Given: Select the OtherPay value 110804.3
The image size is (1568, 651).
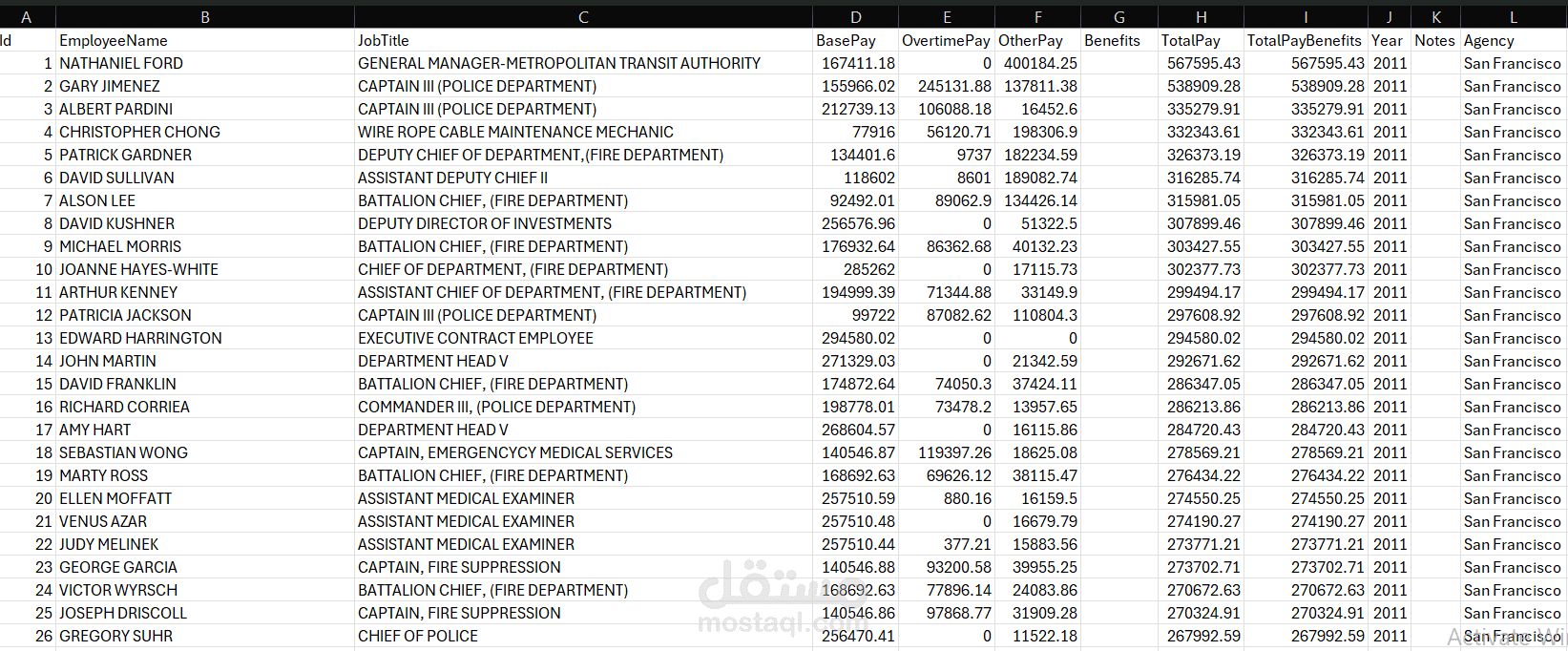Looking at the screenshot, I should click(x=1037, y=315).
